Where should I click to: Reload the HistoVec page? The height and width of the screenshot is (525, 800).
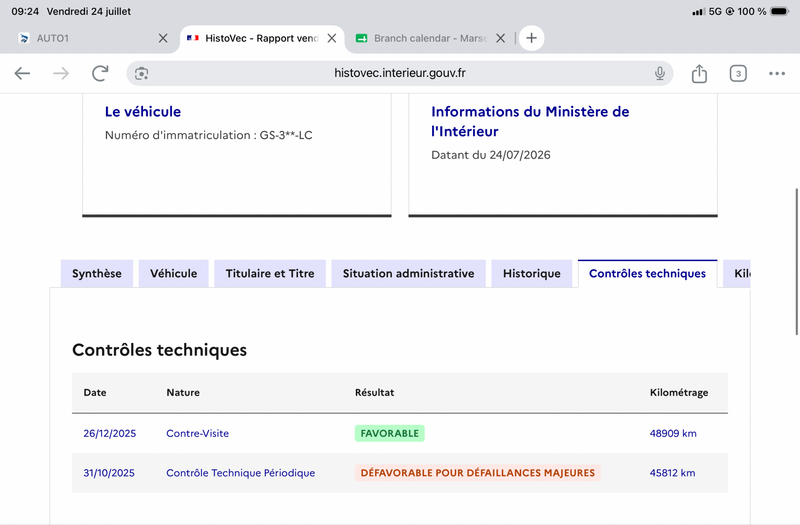coord(100,73)
